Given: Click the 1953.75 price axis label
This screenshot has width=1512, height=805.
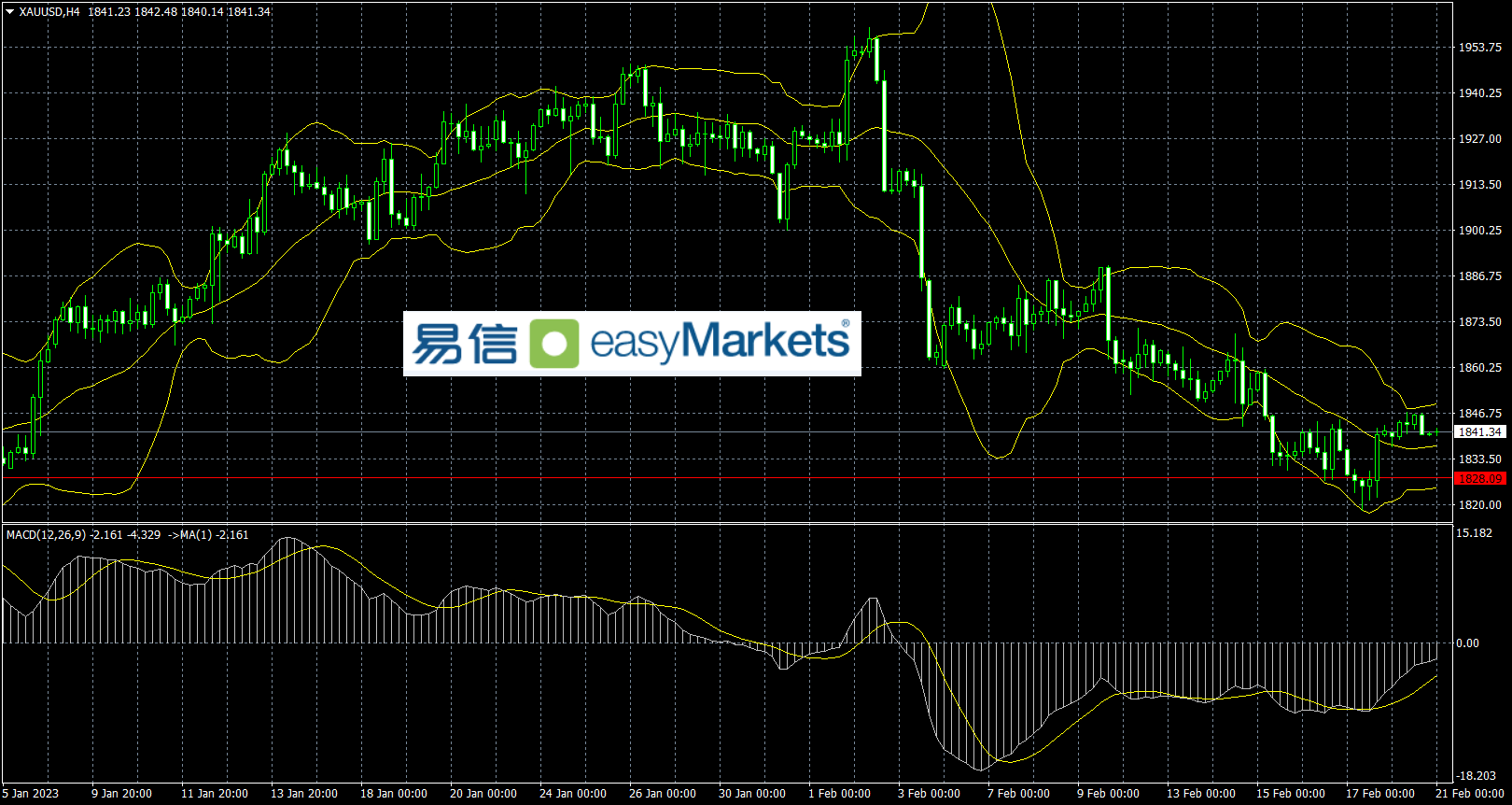Looking at the screenshot, I should tap(1480, 48).
